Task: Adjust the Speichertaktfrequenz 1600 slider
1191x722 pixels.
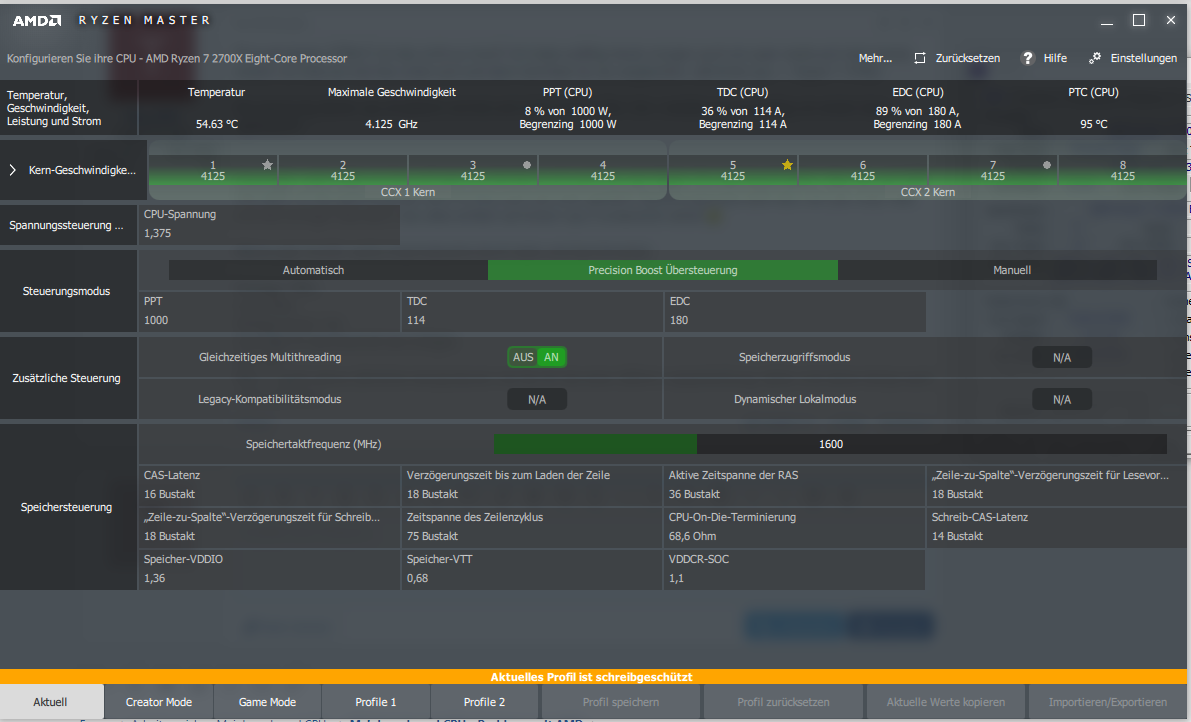Action: (x=830, y=444)
